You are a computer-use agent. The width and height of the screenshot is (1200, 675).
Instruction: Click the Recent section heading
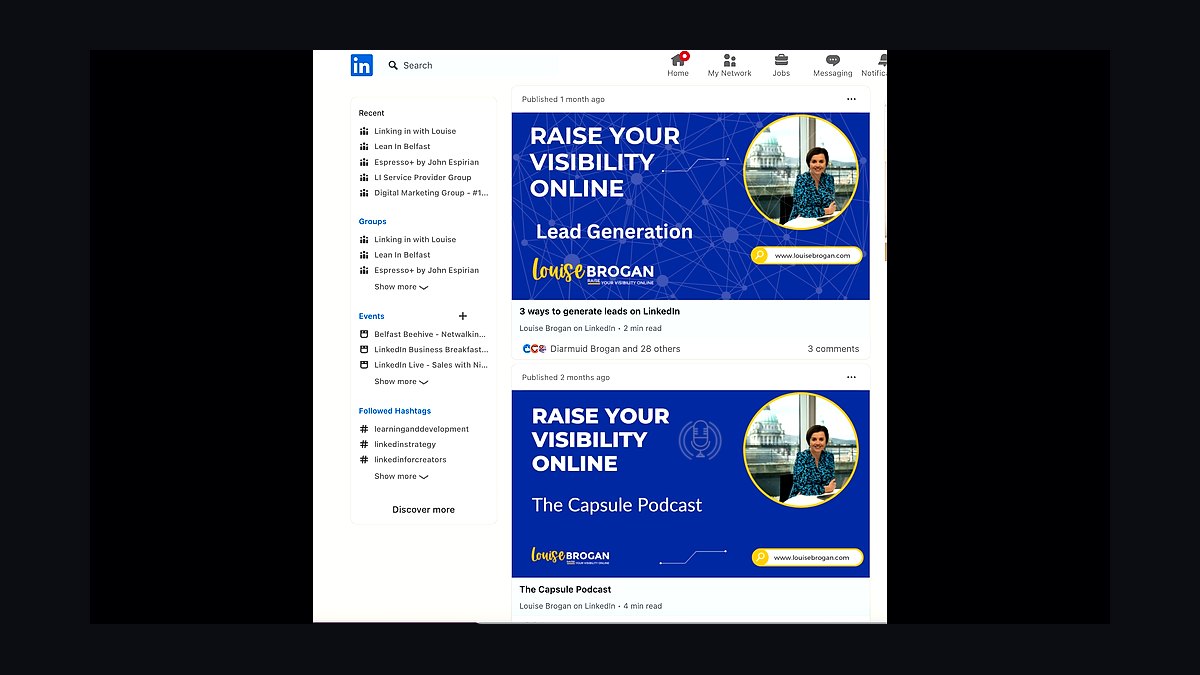point(371,113)
